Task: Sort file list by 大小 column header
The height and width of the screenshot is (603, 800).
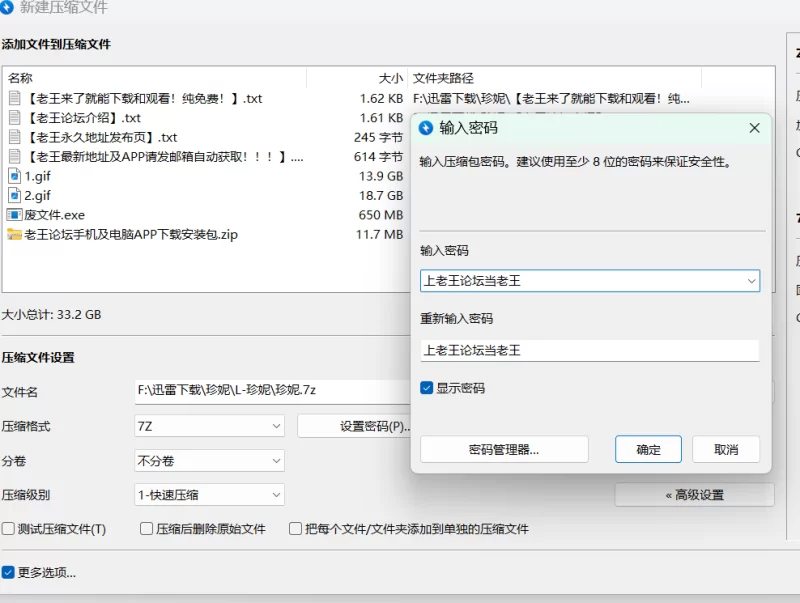Action: [x=390, y=78]
